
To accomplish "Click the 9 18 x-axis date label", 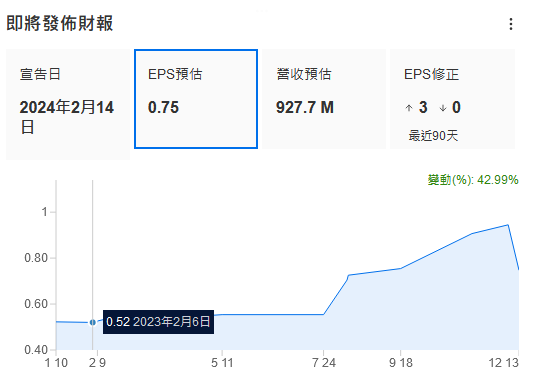I will [x=401, y=363].
